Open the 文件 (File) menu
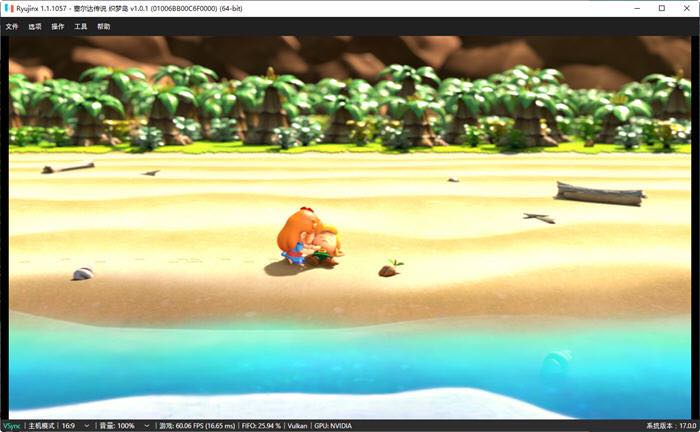This screenshot has width=700, height=432. [12, 27]
